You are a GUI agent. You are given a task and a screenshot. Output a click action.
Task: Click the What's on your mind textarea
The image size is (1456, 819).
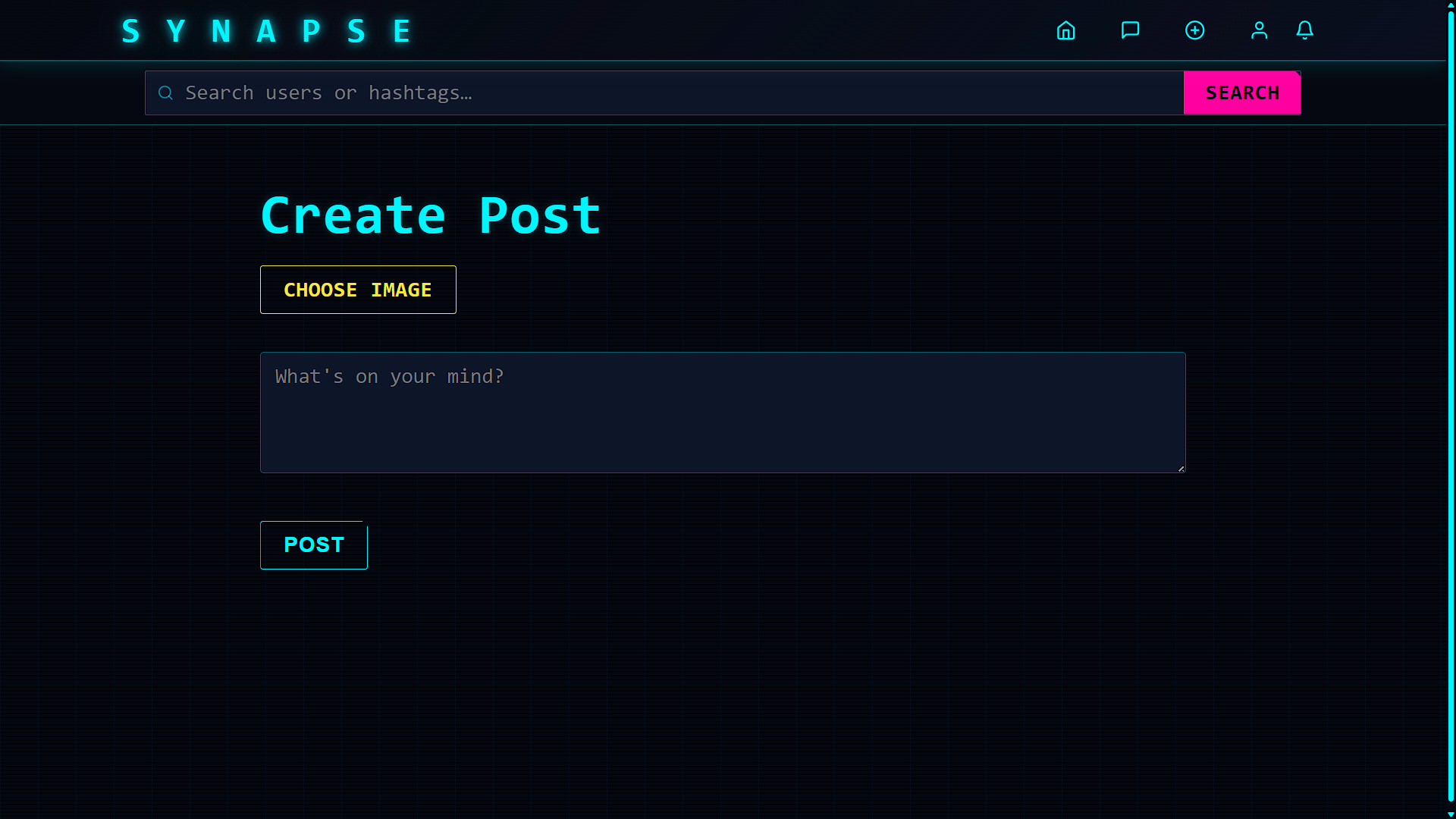[x=722, y=412]
